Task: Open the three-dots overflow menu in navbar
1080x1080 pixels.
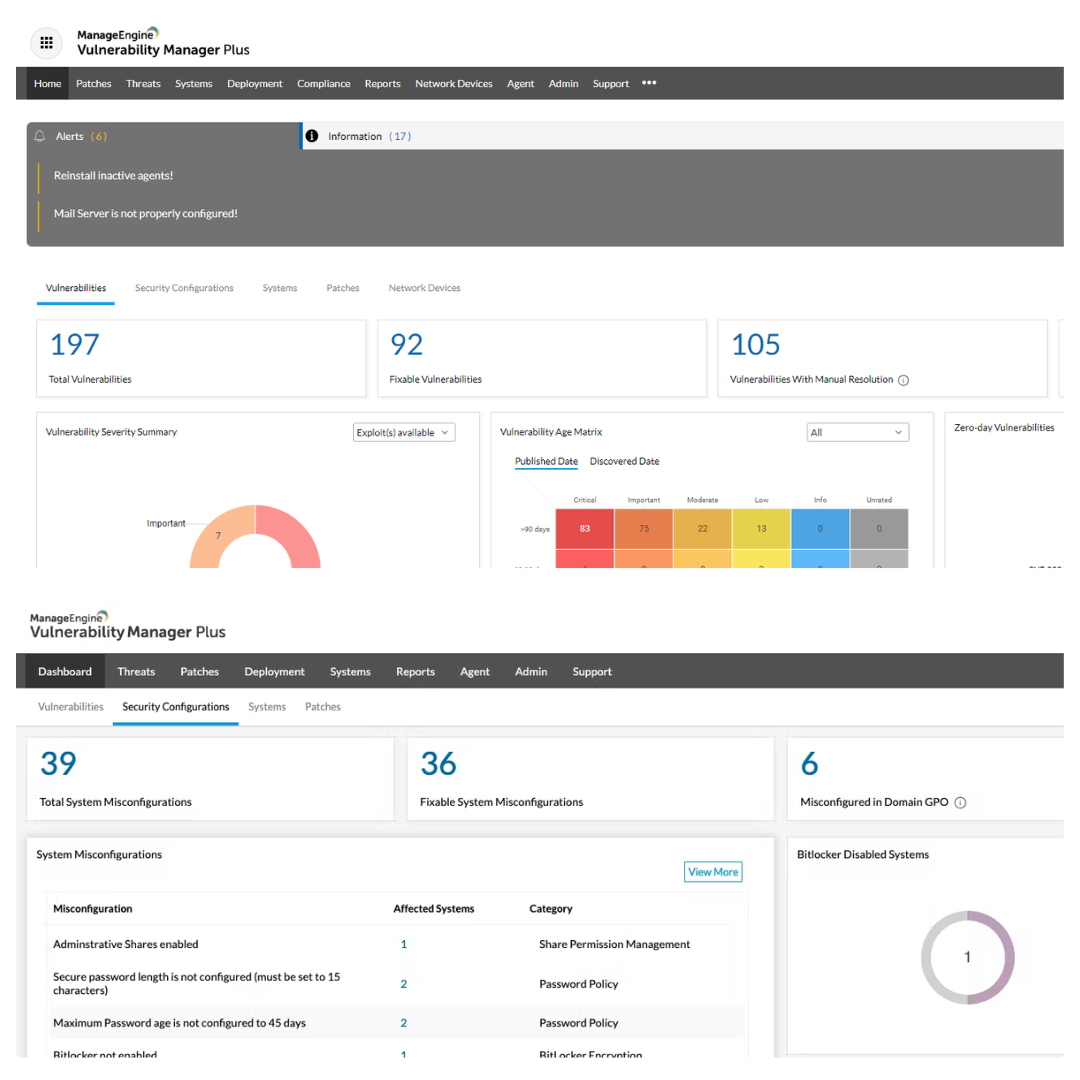Action: click(x=649, y=83)
